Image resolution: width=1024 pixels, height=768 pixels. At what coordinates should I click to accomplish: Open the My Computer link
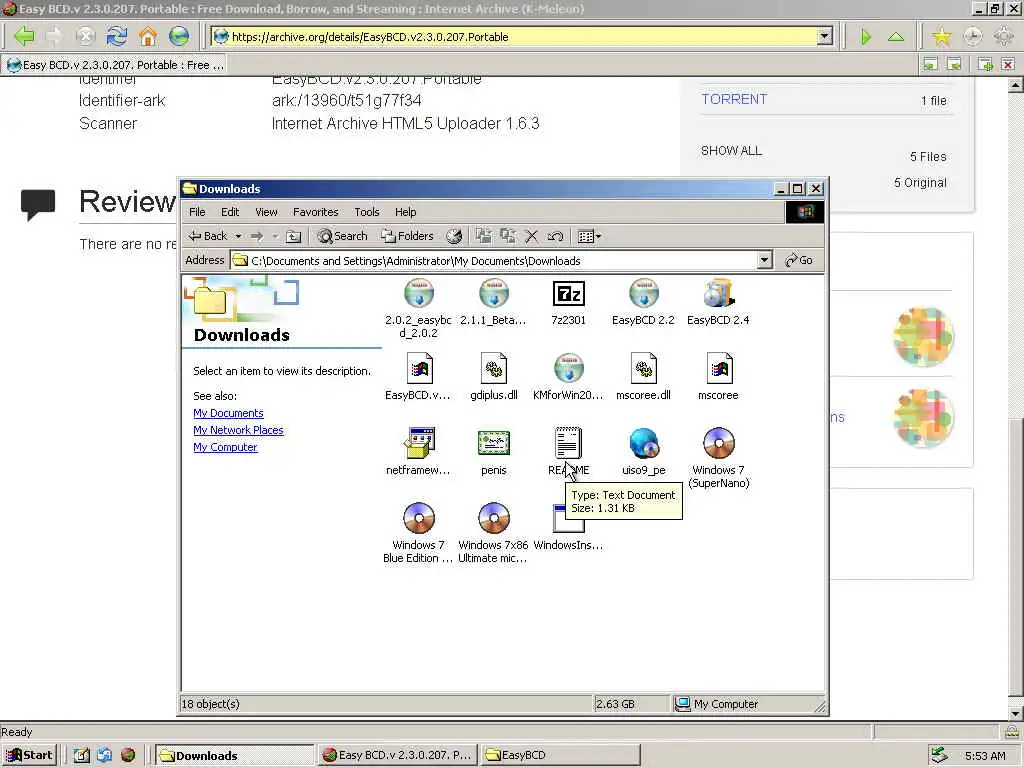(225, 447)
